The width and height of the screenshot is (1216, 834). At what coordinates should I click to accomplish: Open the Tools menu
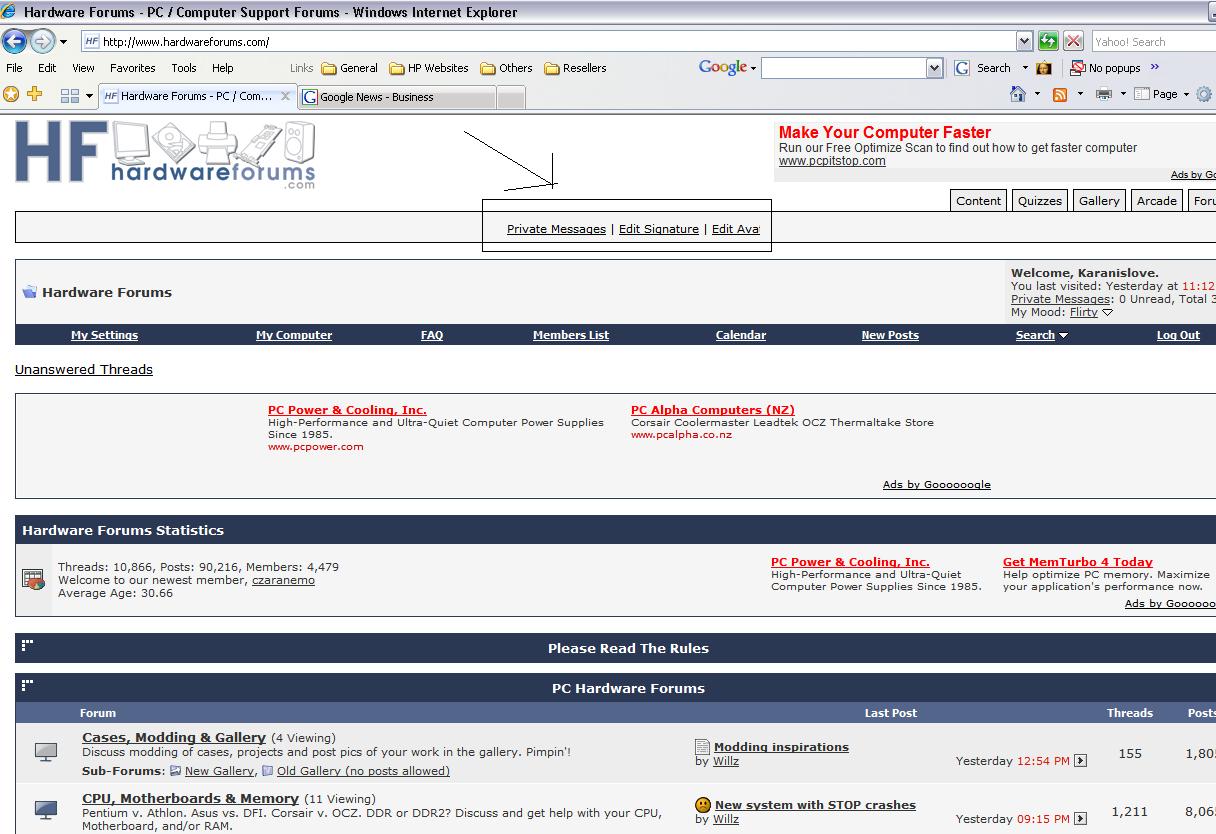click(x=184, y=68)
